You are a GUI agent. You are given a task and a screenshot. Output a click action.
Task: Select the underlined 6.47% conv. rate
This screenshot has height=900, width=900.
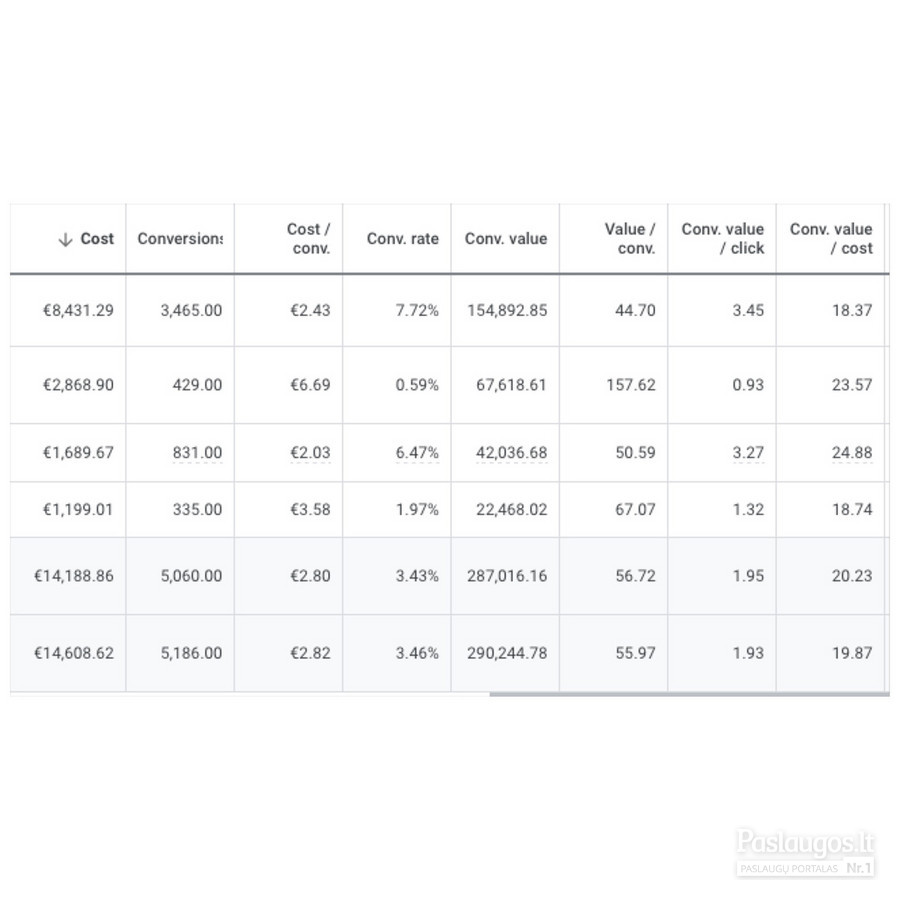(x=417, y=453)
